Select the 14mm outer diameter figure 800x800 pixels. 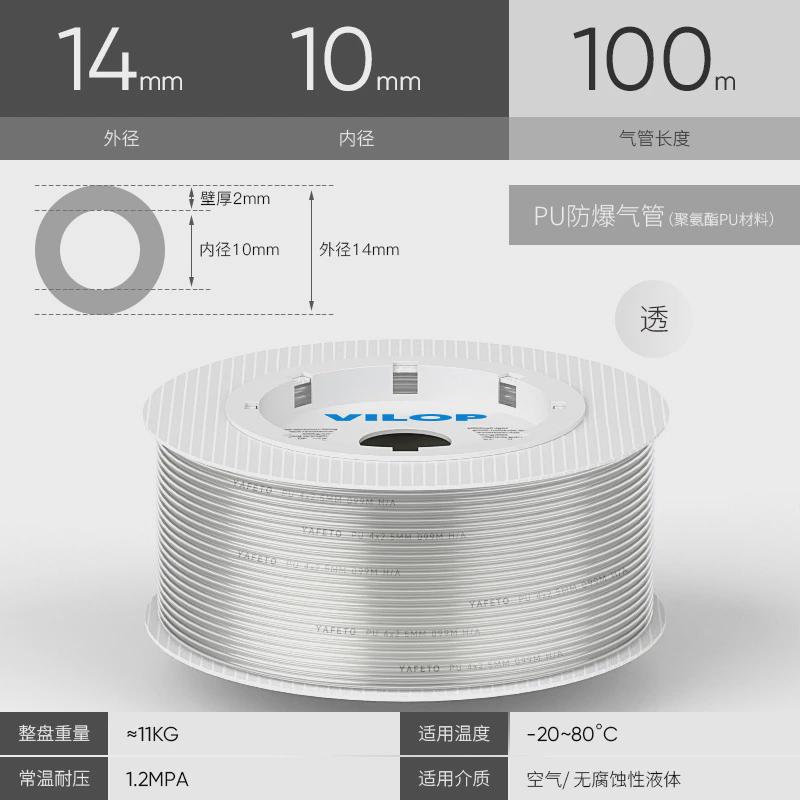[x=120, y=60]
